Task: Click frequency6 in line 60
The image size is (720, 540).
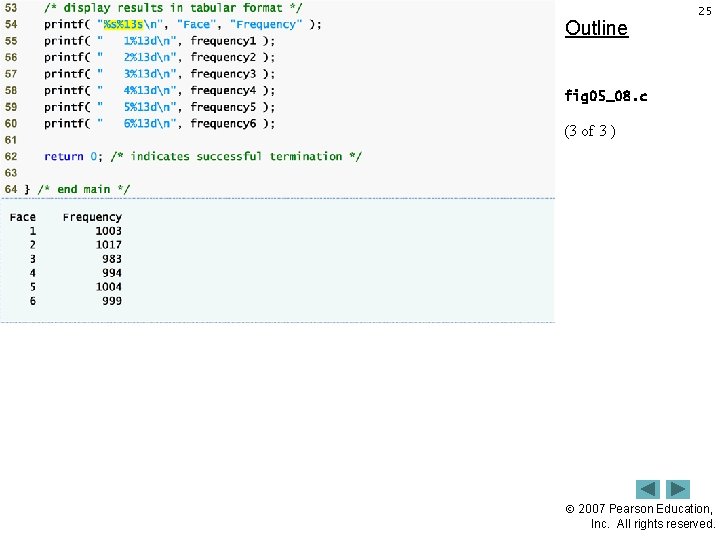Action: 223,124
